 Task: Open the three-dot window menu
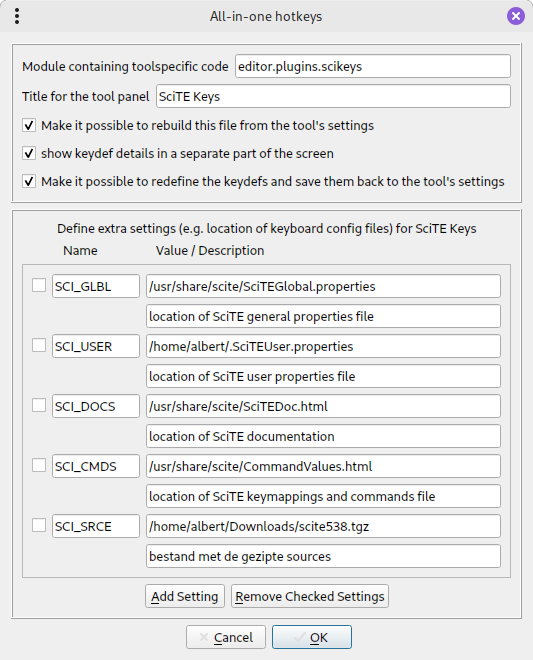[x=17, y=16]
